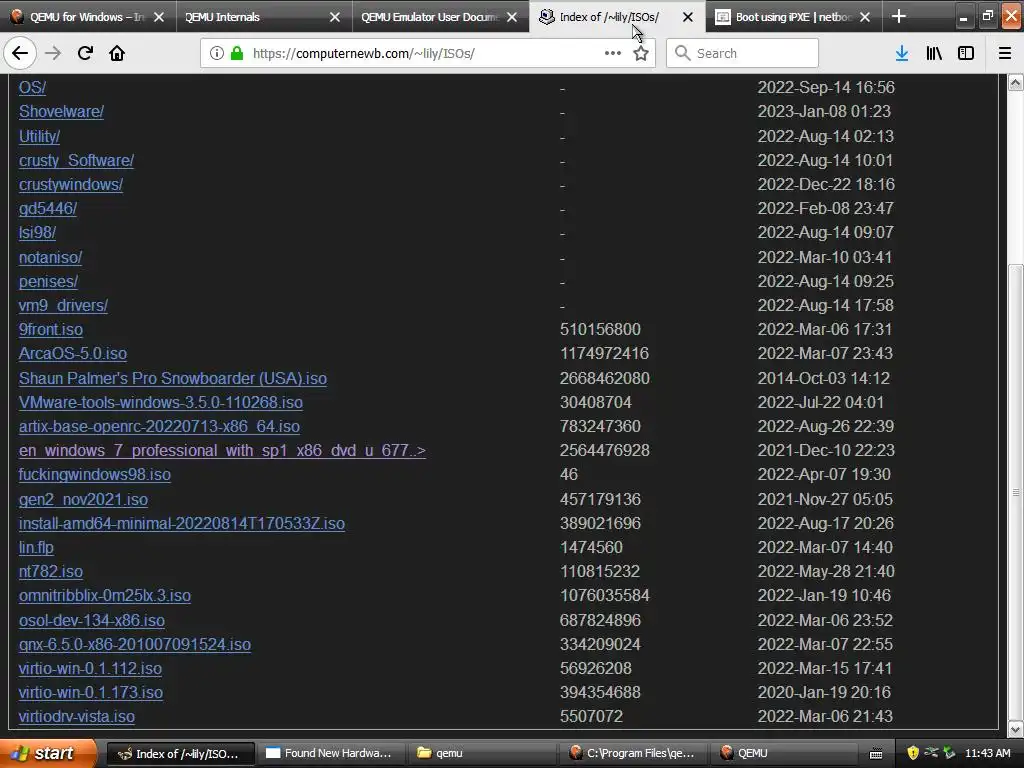Download qnx-6.5.0-x86-201007091524.iso
This screenshot has height=768, width=1024.
135,645
